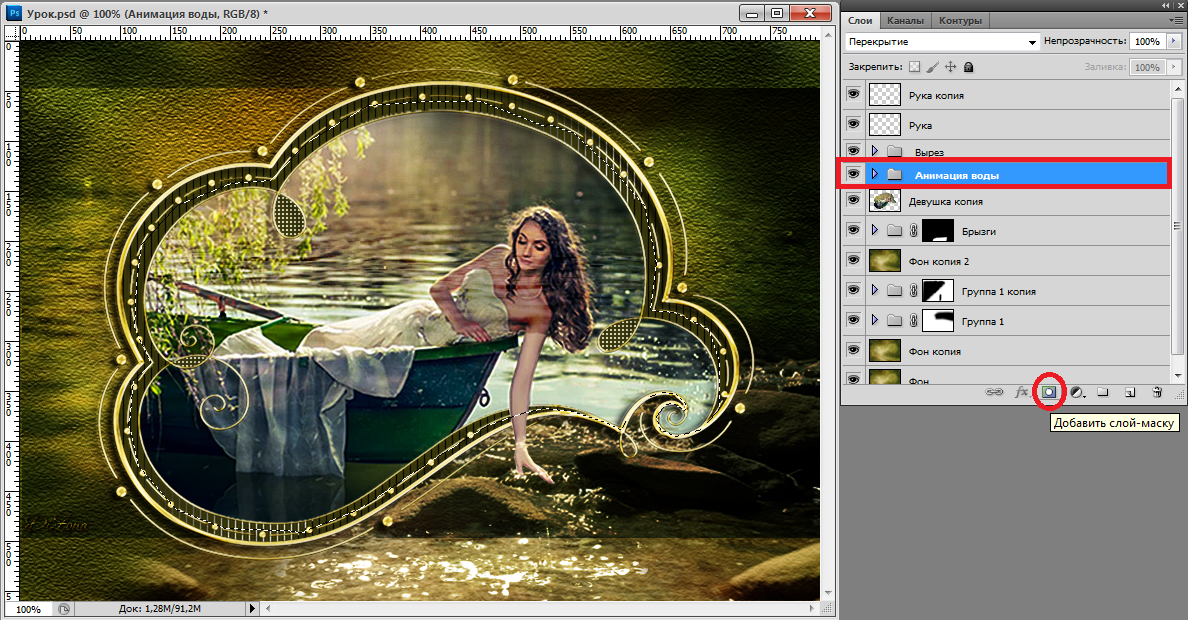Expand the Анимация воды group
The height and width of the screenshot is (620, 1188).
click(875, 174)
